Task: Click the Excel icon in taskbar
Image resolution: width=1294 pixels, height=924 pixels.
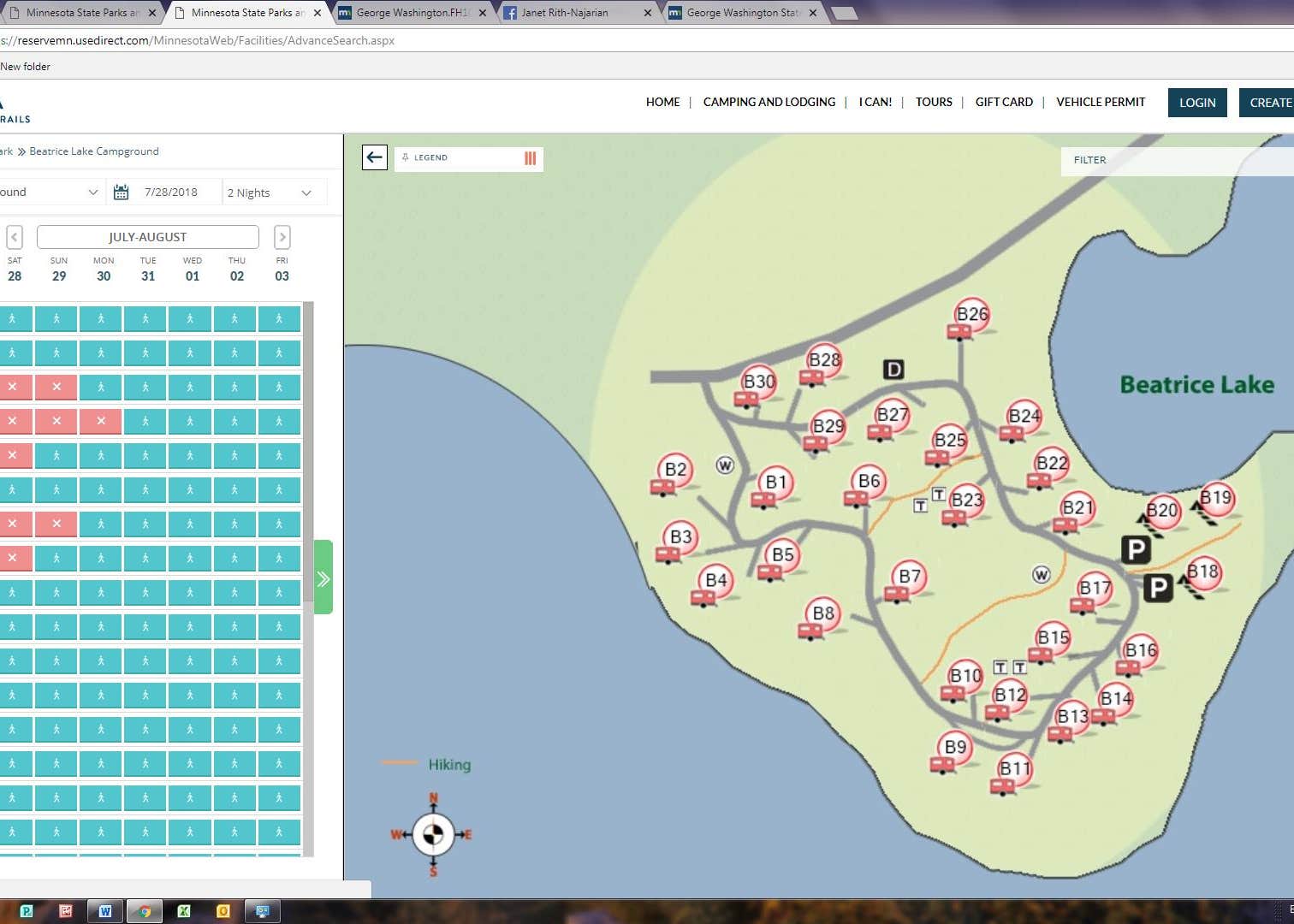Action: tap(183, 911)
